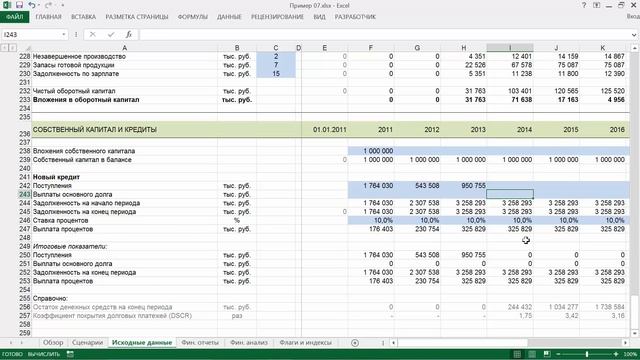Select the Новый кредит cell
This screenshot has height=360, width=640.
click(124, 177)
